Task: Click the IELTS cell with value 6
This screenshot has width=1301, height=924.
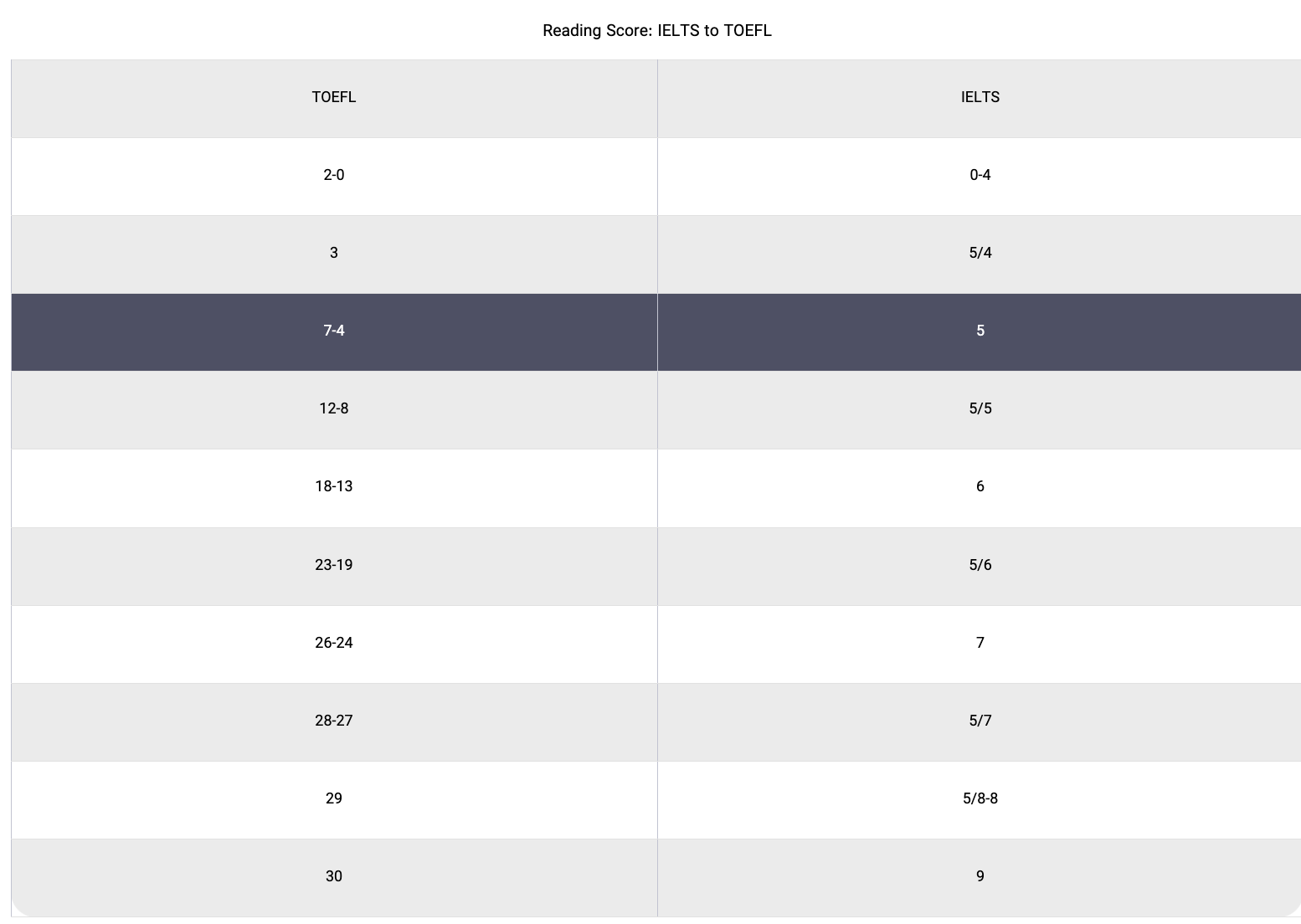Action: pos(980,486)
